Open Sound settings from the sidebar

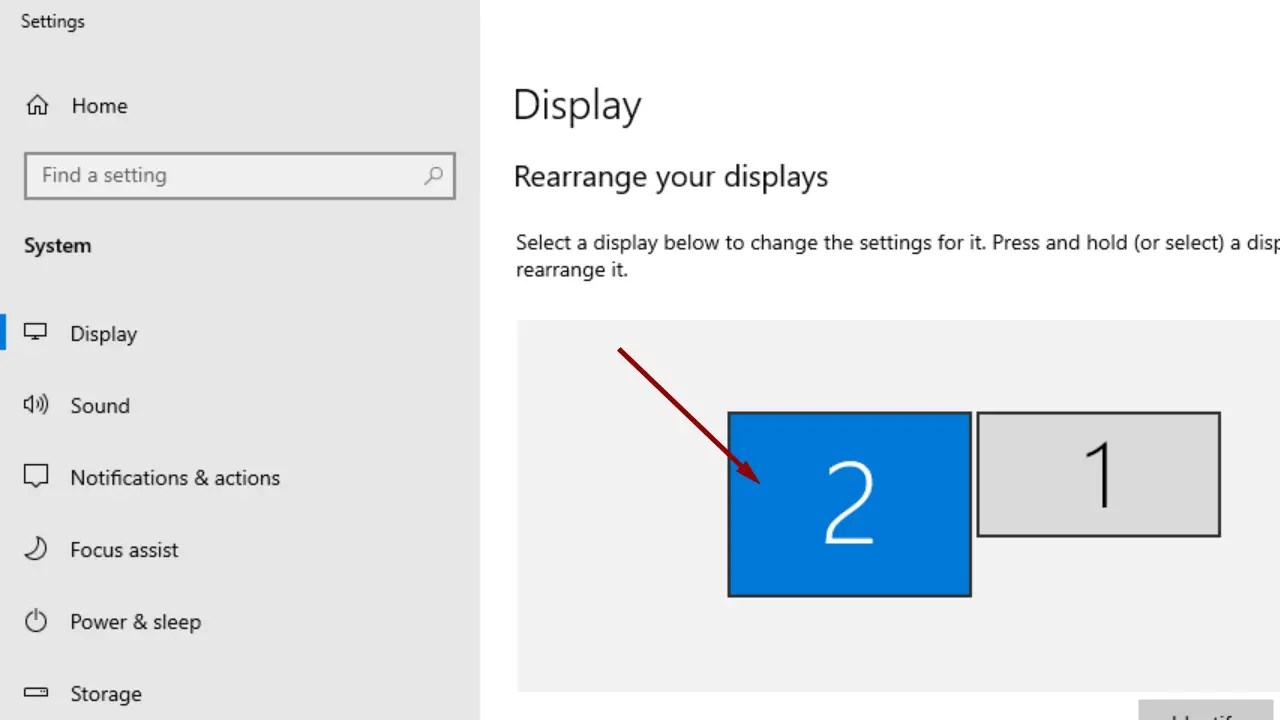pos(100,405)
